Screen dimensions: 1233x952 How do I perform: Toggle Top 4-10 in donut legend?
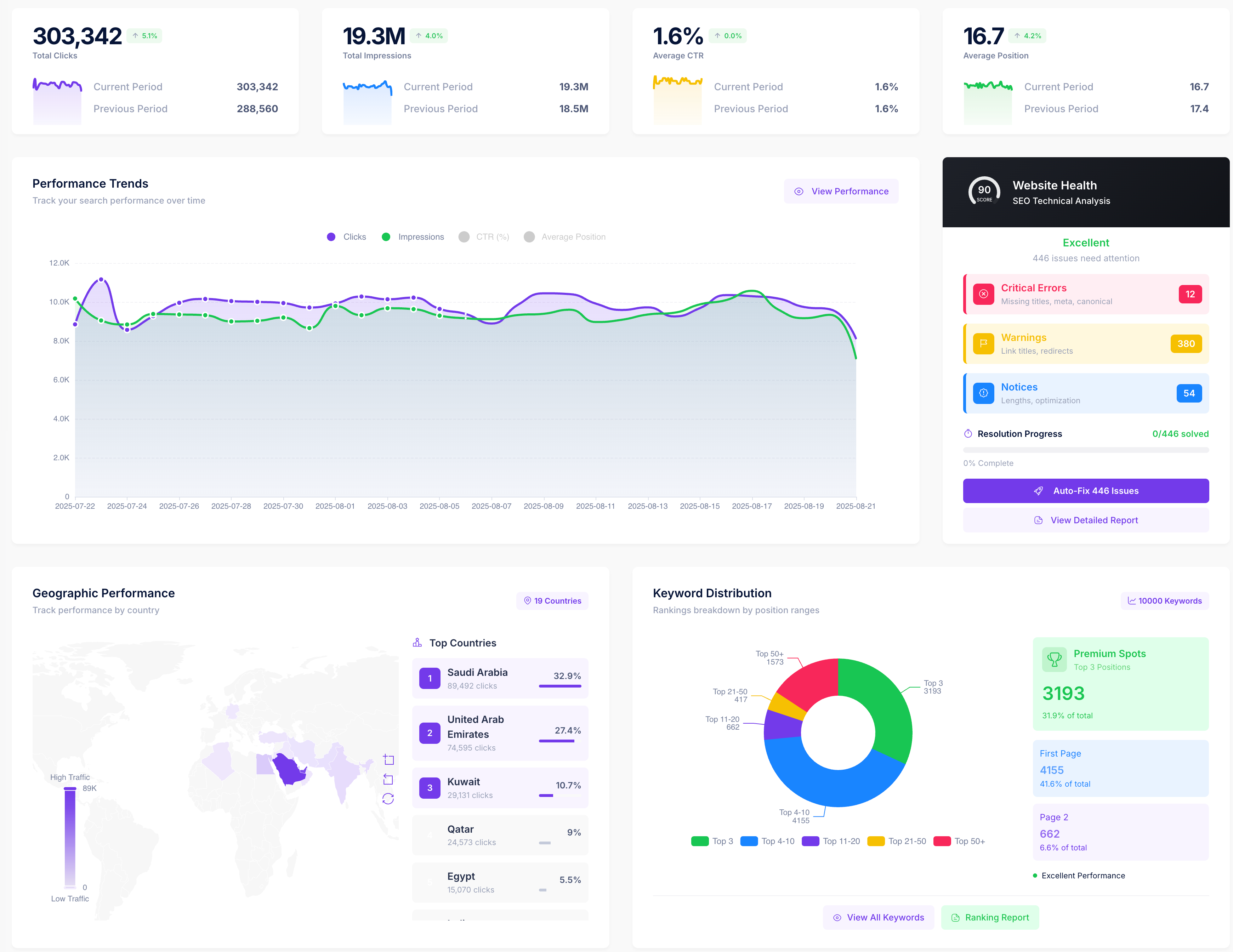tap(767, 842)
